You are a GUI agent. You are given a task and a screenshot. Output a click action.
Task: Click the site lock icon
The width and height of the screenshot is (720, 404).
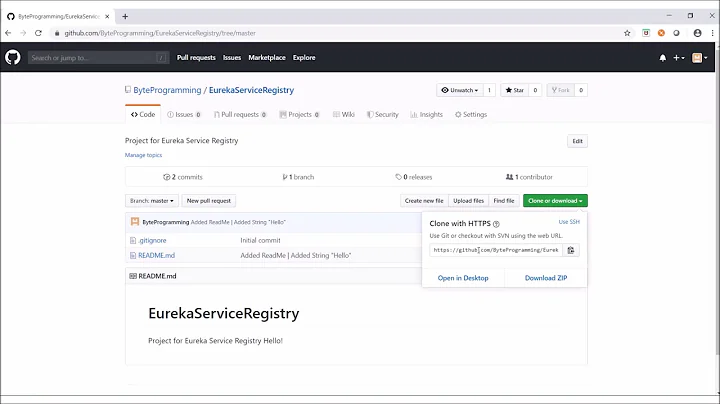57,33
